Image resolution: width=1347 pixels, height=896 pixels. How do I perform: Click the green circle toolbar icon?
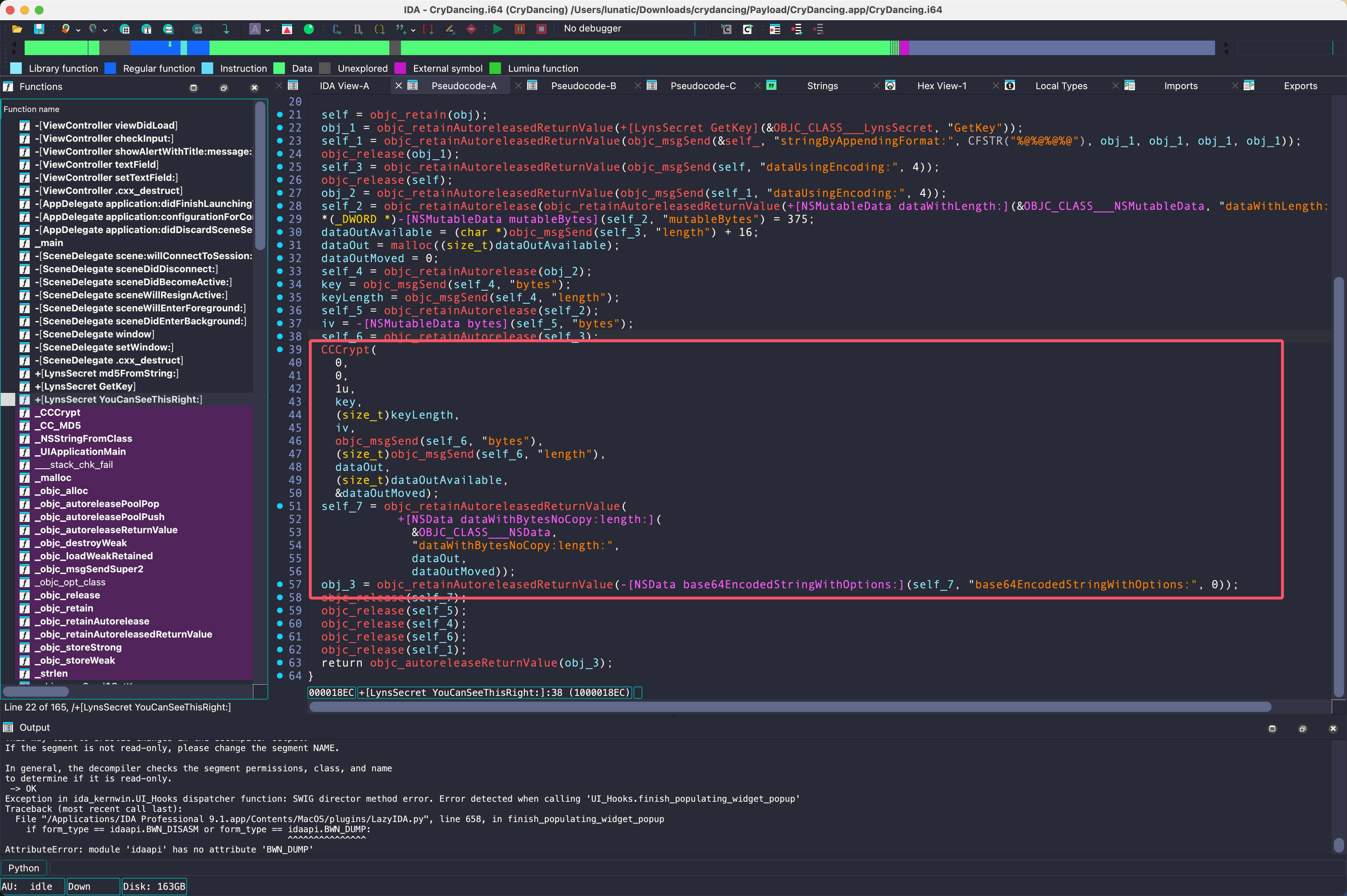(308, 29)
